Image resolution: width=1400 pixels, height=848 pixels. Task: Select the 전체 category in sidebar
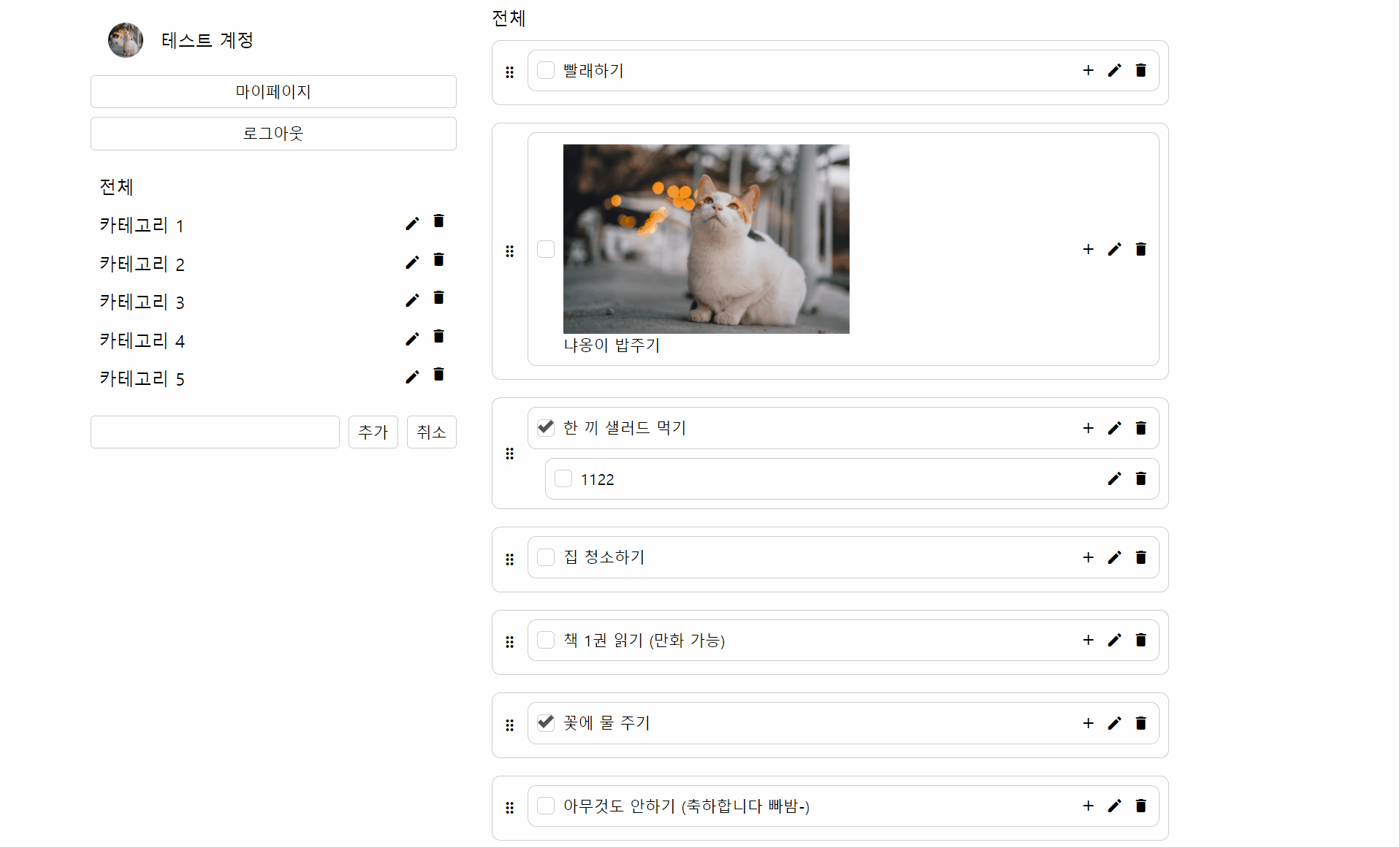(x=116, y=188)
